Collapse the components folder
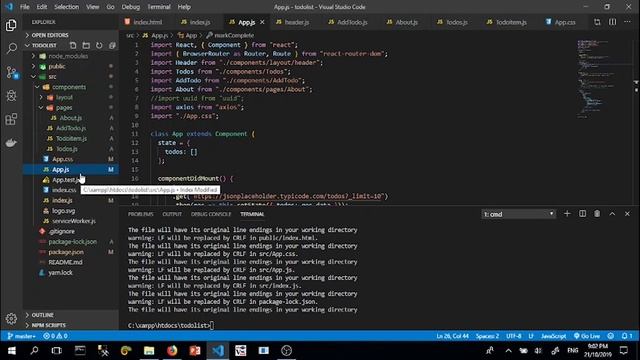640x360 pixels. pyautogui.click(x=71, y=87)
